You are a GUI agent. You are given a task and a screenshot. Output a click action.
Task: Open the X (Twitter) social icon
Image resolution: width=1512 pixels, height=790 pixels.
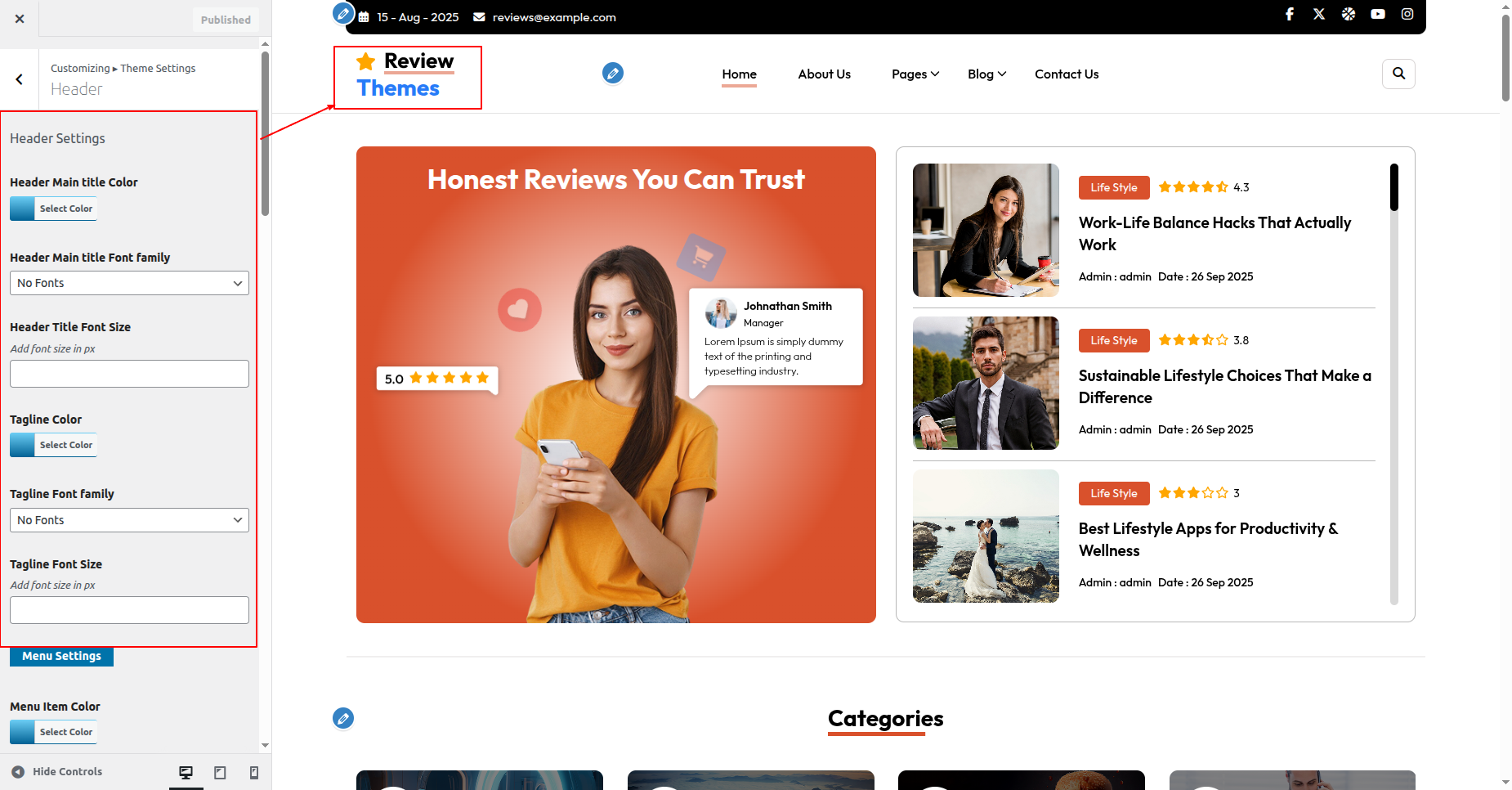point(1319,14)
